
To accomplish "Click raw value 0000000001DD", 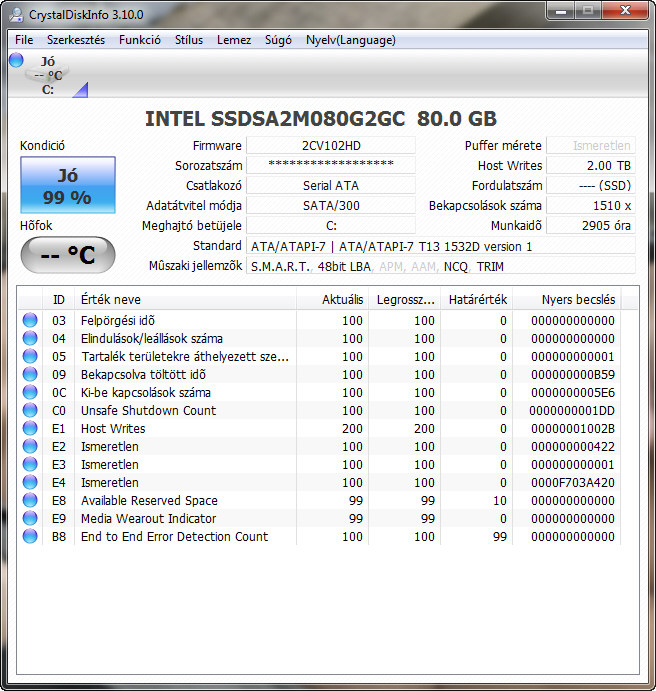I will (572, 411).
